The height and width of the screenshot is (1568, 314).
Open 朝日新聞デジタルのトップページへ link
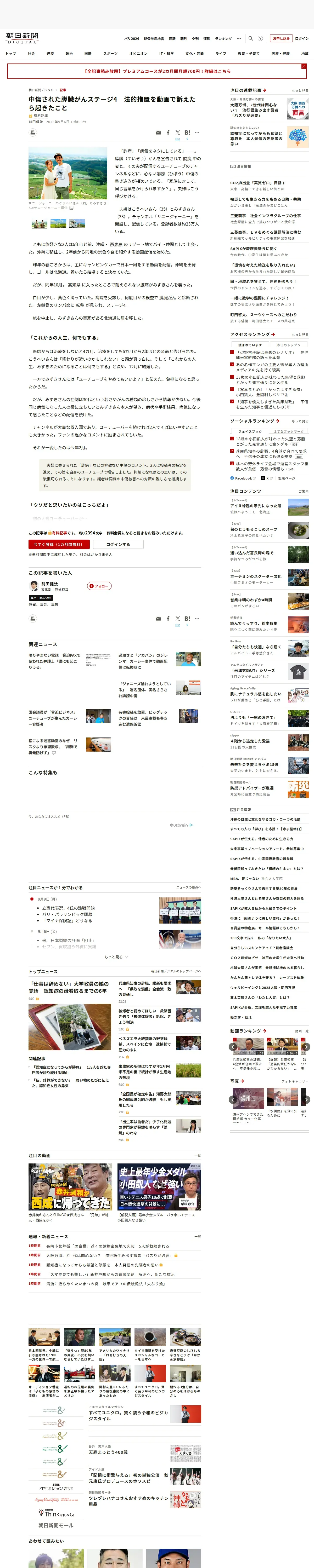pyautogui.click(x=176, y=971)
